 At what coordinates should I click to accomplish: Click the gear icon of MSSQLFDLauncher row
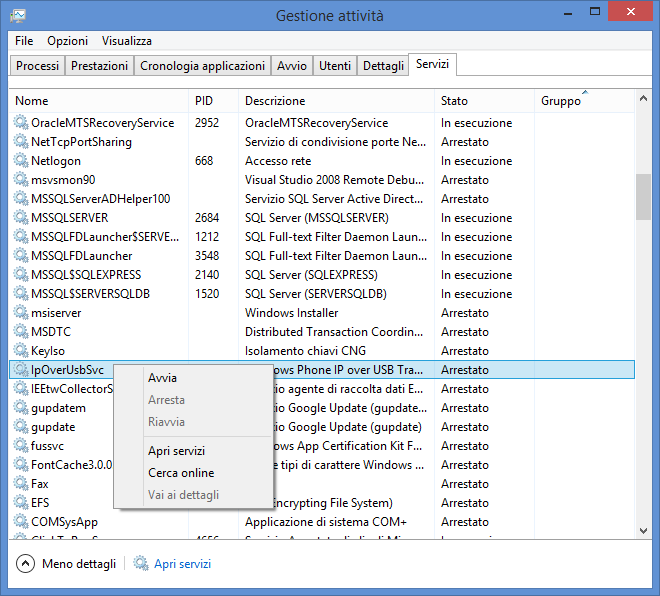click(x=21, y=255)
